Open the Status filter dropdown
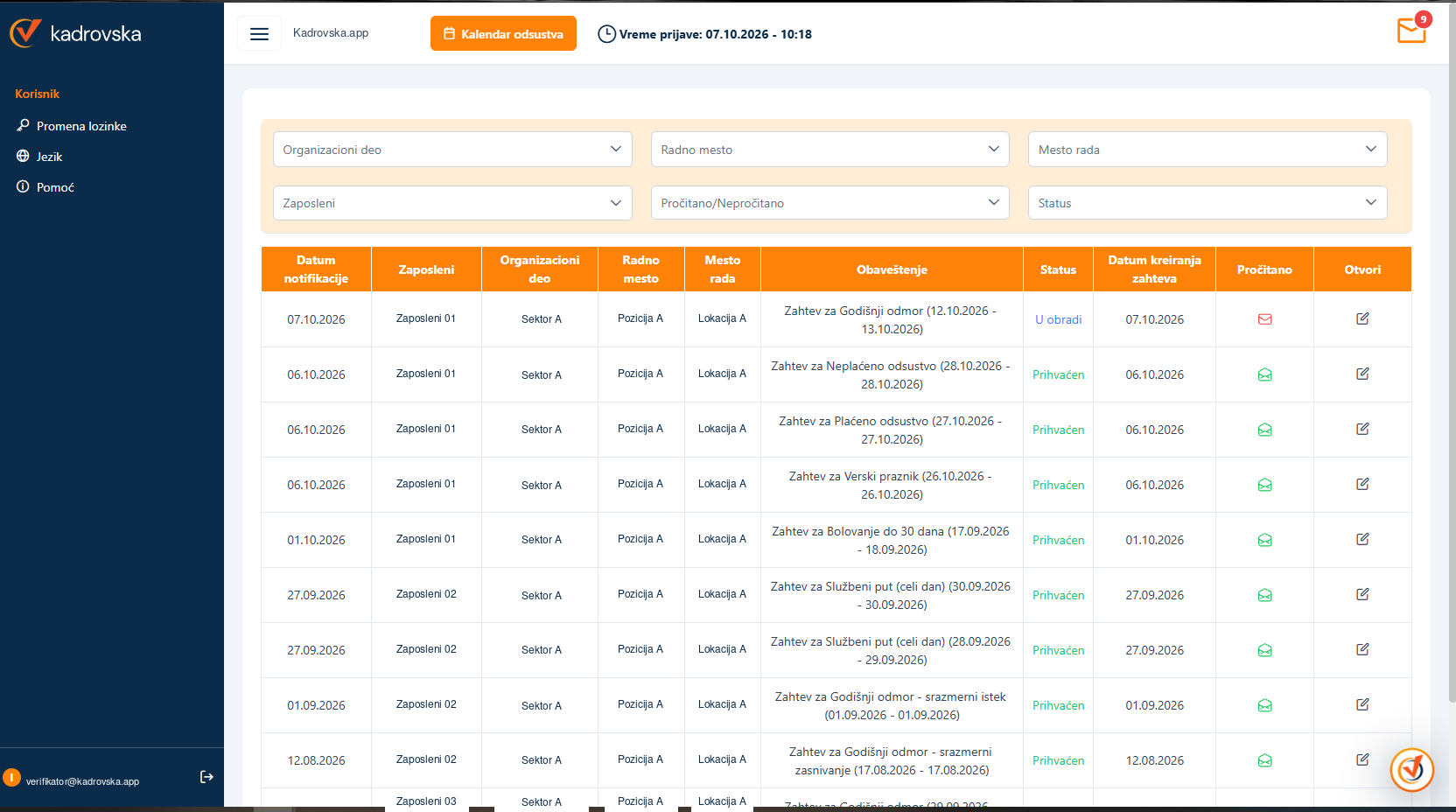 1207,203
